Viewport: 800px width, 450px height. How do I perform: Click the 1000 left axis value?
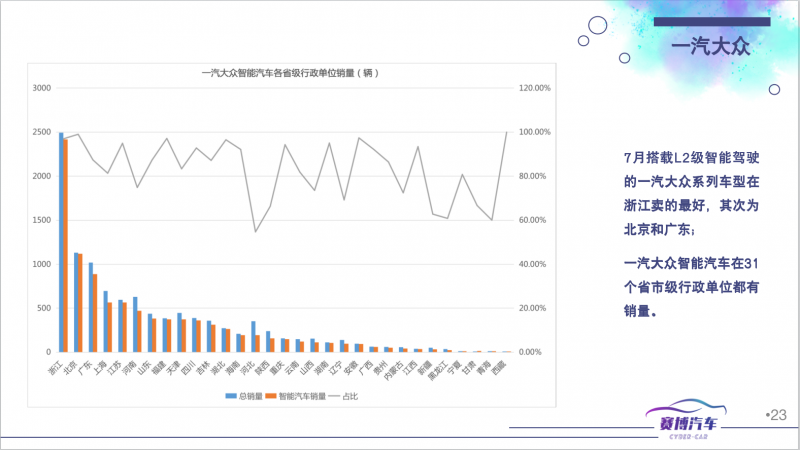[42, 264]
